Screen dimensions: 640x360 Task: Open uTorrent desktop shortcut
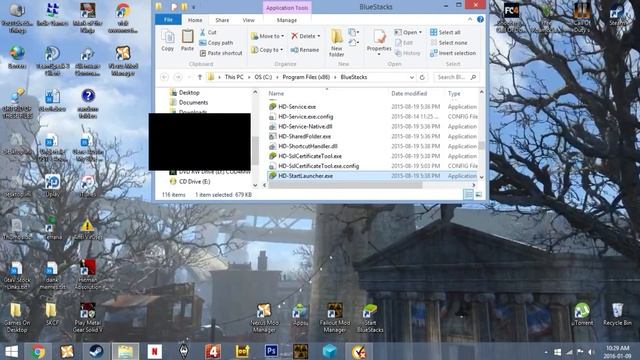pos(582,315)
